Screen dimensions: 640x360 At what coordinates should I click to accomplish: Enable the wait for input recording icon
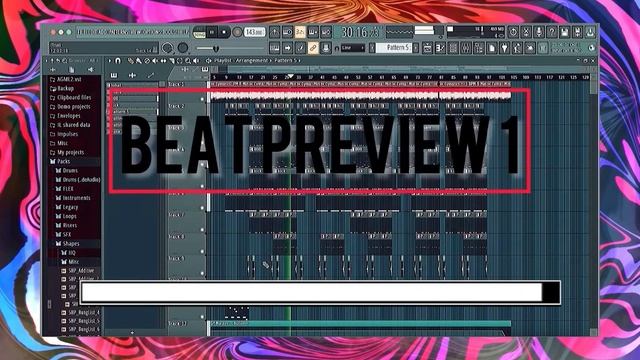[287, 32]
